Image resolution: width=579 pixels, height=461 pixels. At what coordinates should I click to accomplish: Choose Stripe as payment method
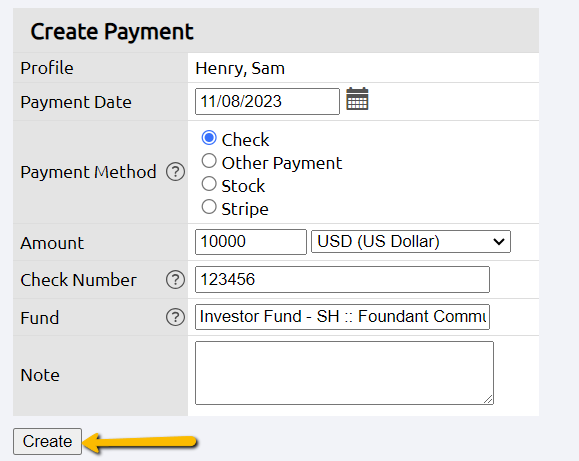tap(209, 206)
